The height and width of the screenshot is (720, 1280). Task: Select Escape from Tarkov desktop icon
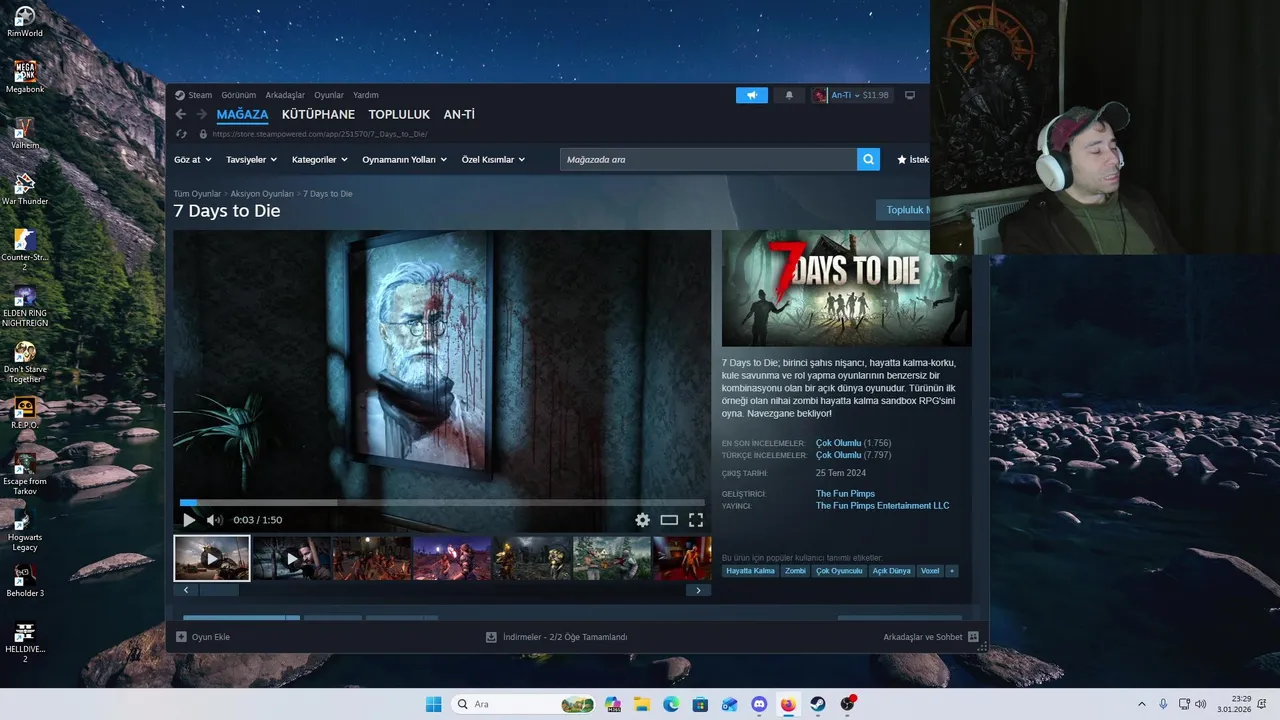(x=25, y=473)
